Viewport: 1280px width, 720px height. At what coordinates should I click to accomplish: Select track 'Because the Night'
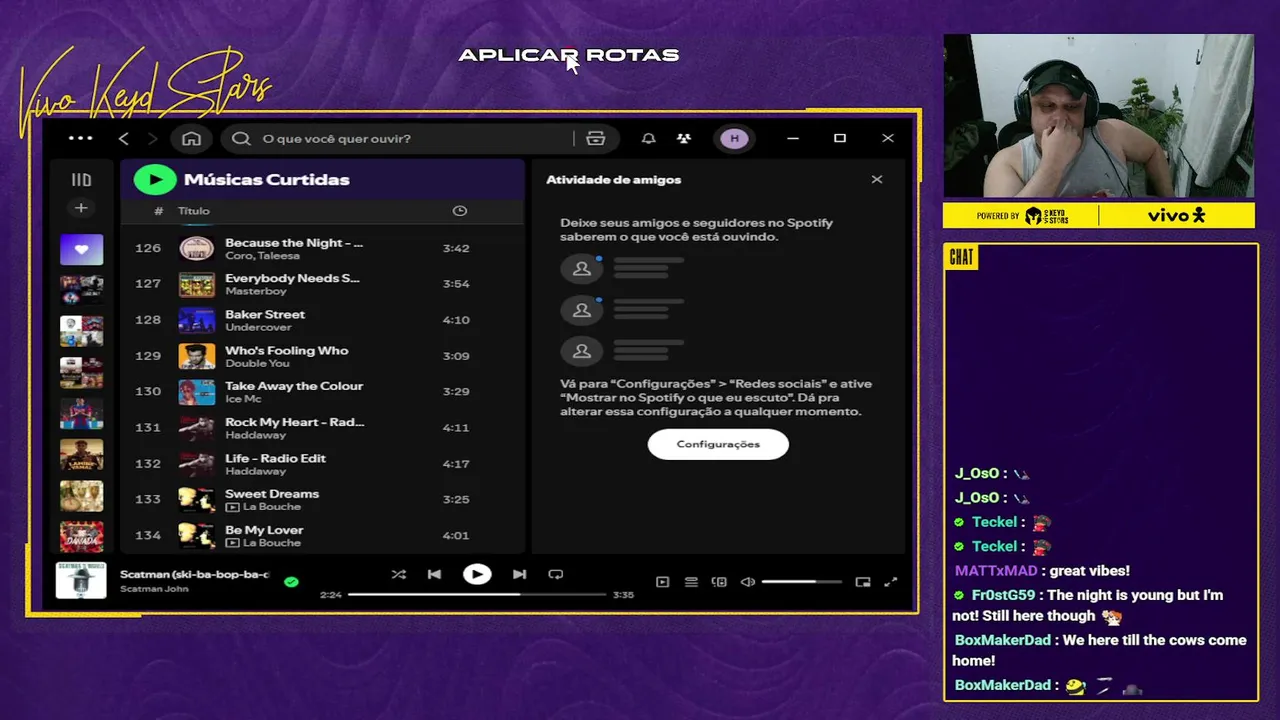[x=294, y=243]
